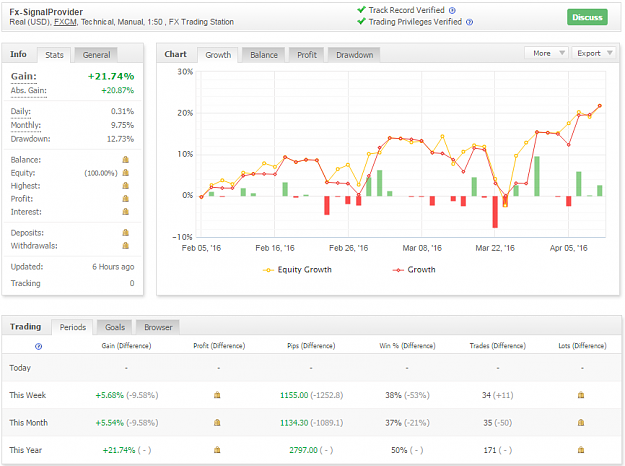Click the Abs. Gain label
625x466 pixels.
click(28, 90)
